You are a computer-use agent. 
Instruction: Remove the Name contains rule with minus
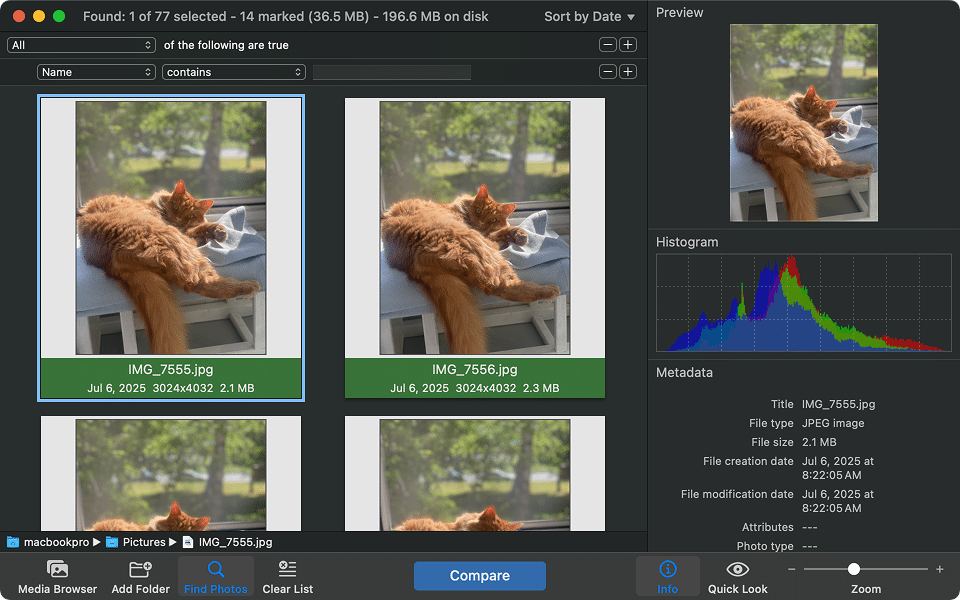(607, 72)
